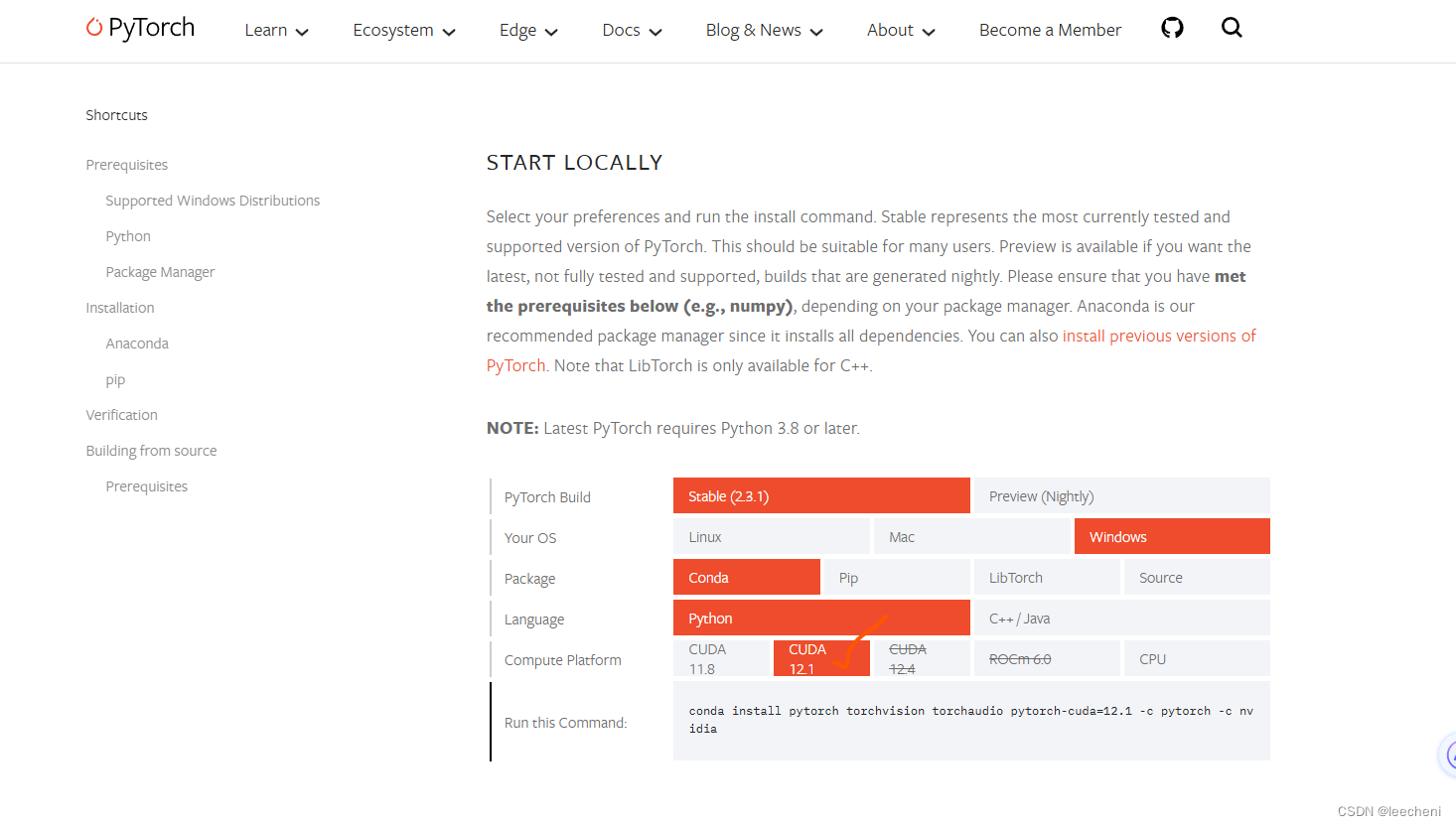Select the Pip package option
Image resolution: width=1456 pixels, height=826 pixels.
click(x=897, y=577)
